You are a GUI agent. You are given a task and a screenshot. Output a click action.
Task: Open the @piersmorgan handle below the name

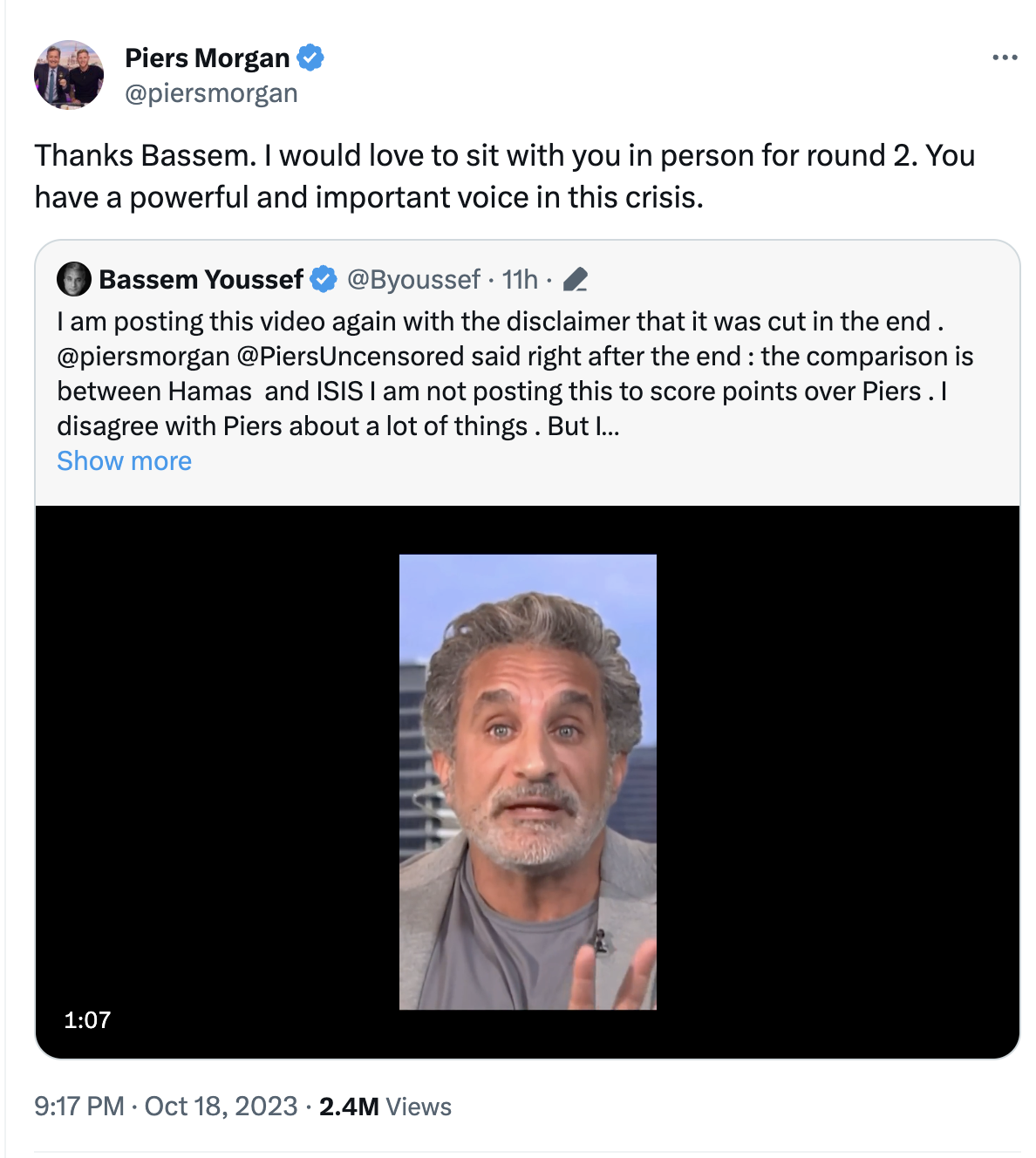click(x=211, y=93)
